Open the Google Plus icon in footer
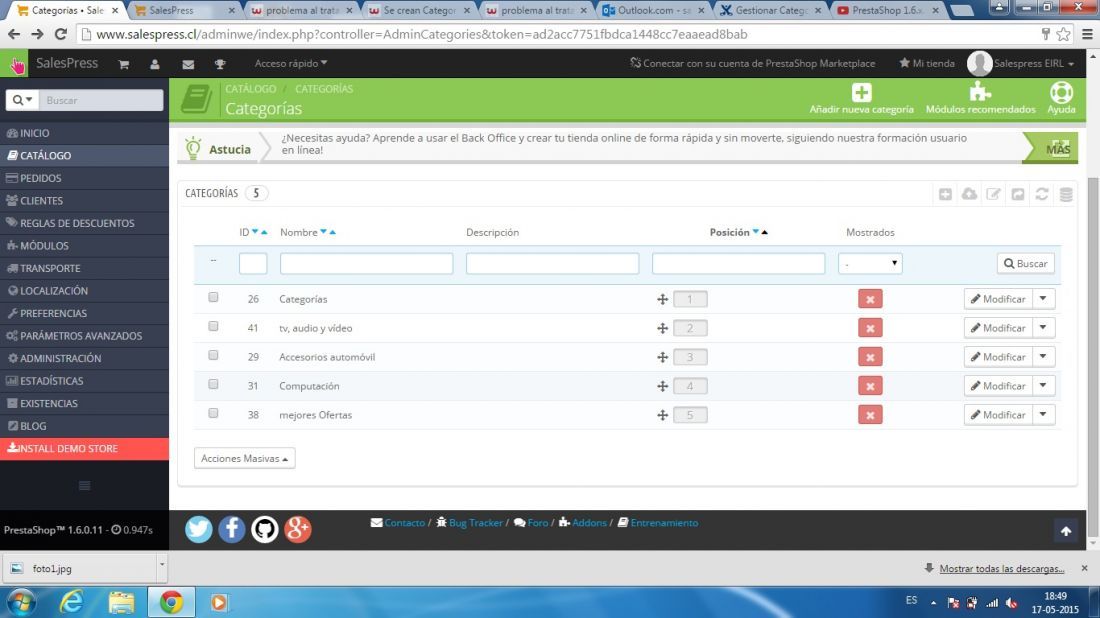This screenshot has width=1100, height=618. [297, 529]
